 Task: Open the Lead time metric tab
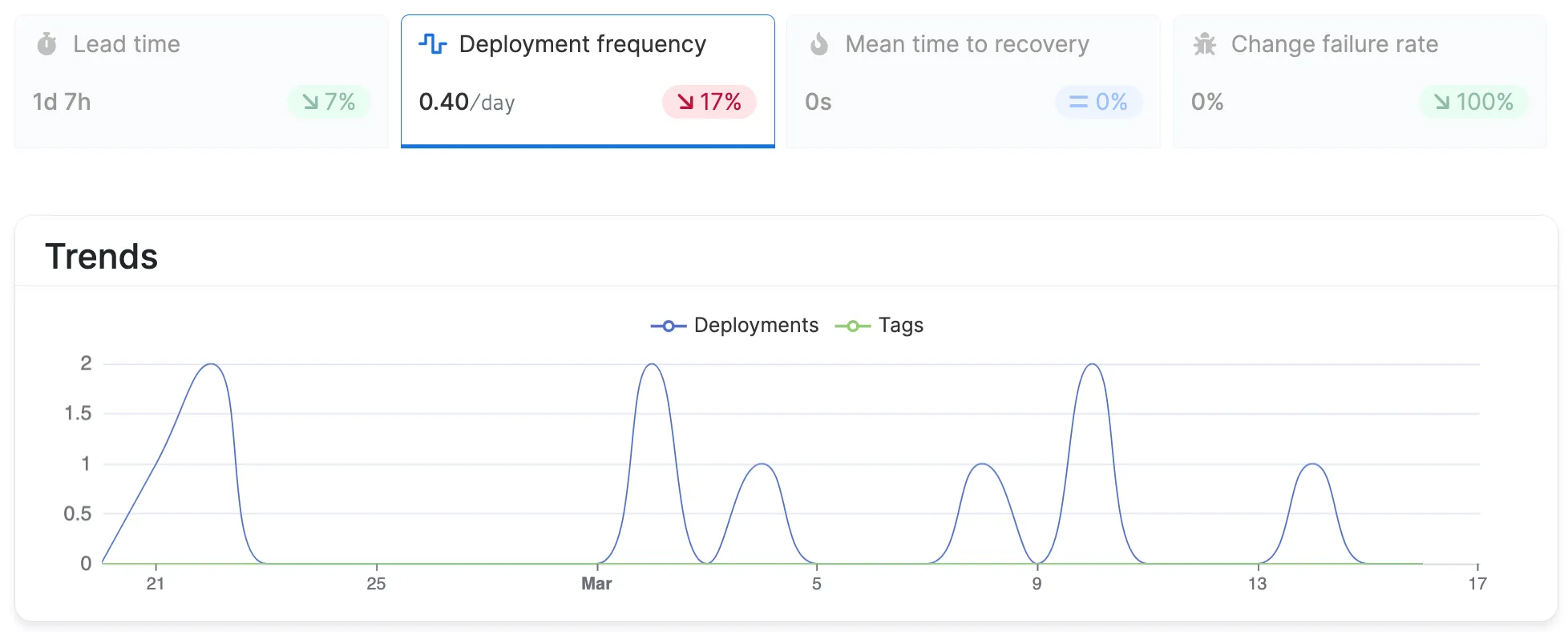pyautogui.click(x=201, y=81)
